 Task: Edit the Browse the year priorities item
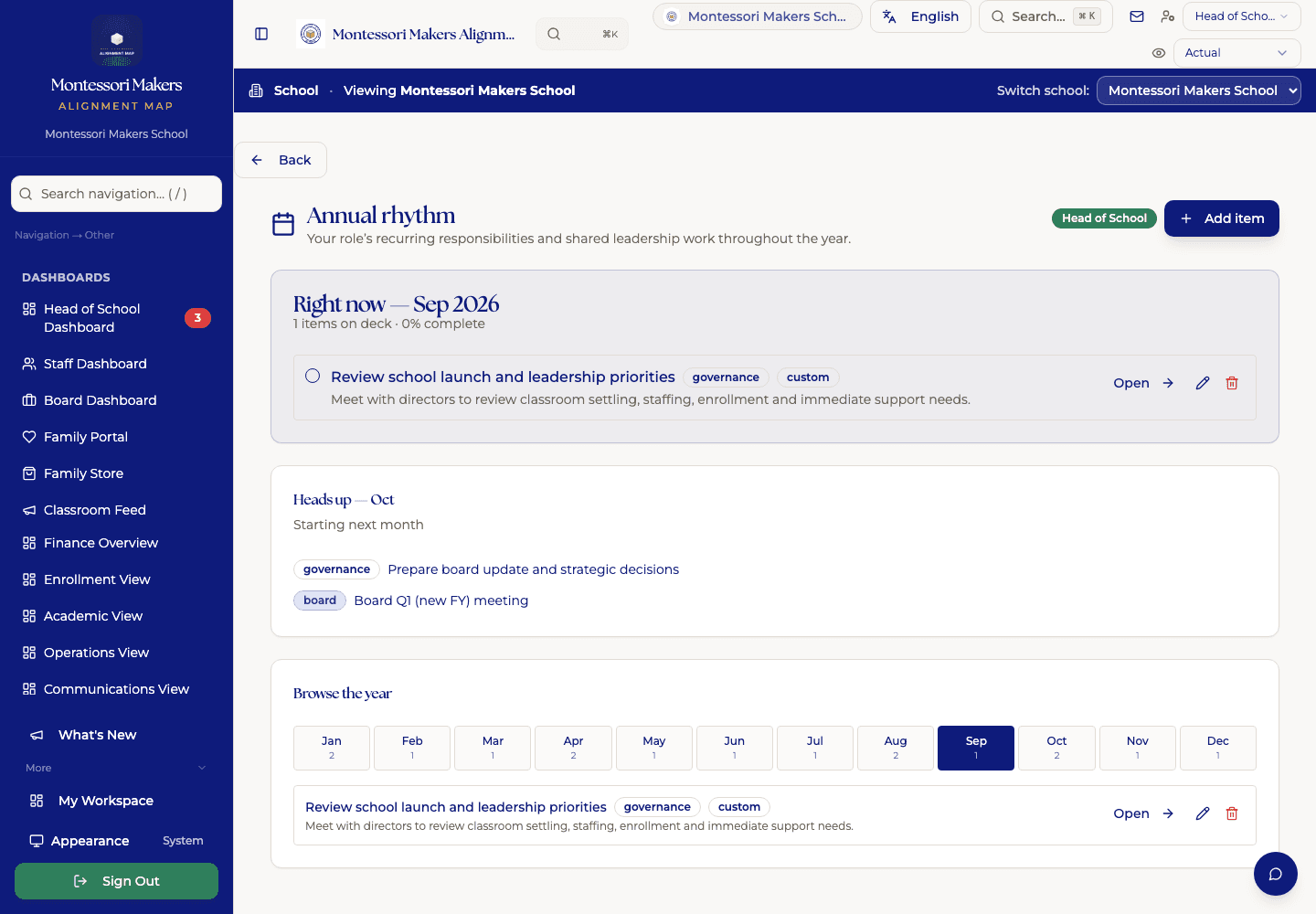[1203, 813]
